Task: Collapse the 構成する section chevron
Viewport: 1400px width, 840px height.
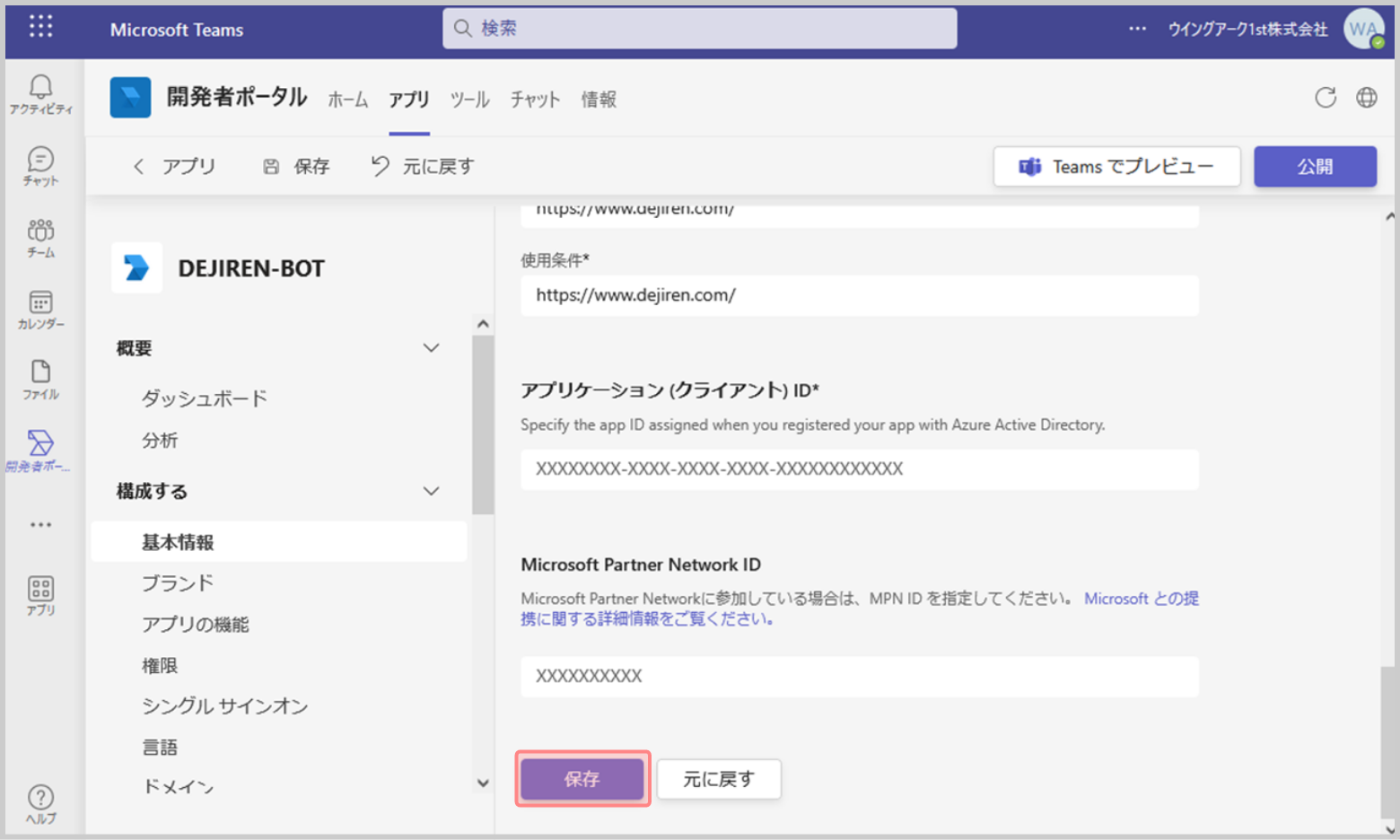Action: (431, 491)
